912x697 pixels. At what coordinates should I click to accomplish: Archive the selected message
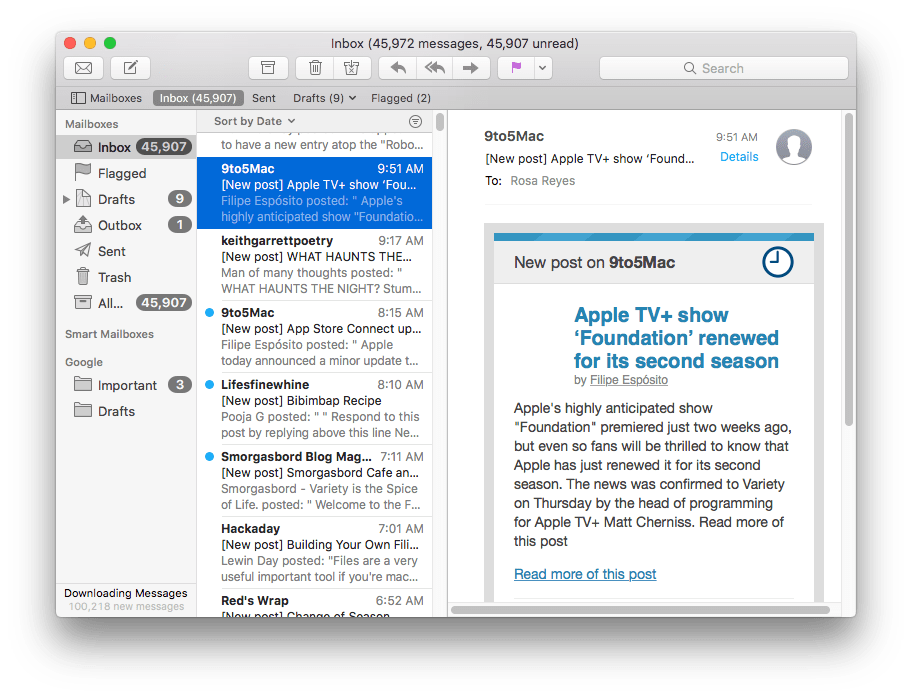[x=268, y=68]
